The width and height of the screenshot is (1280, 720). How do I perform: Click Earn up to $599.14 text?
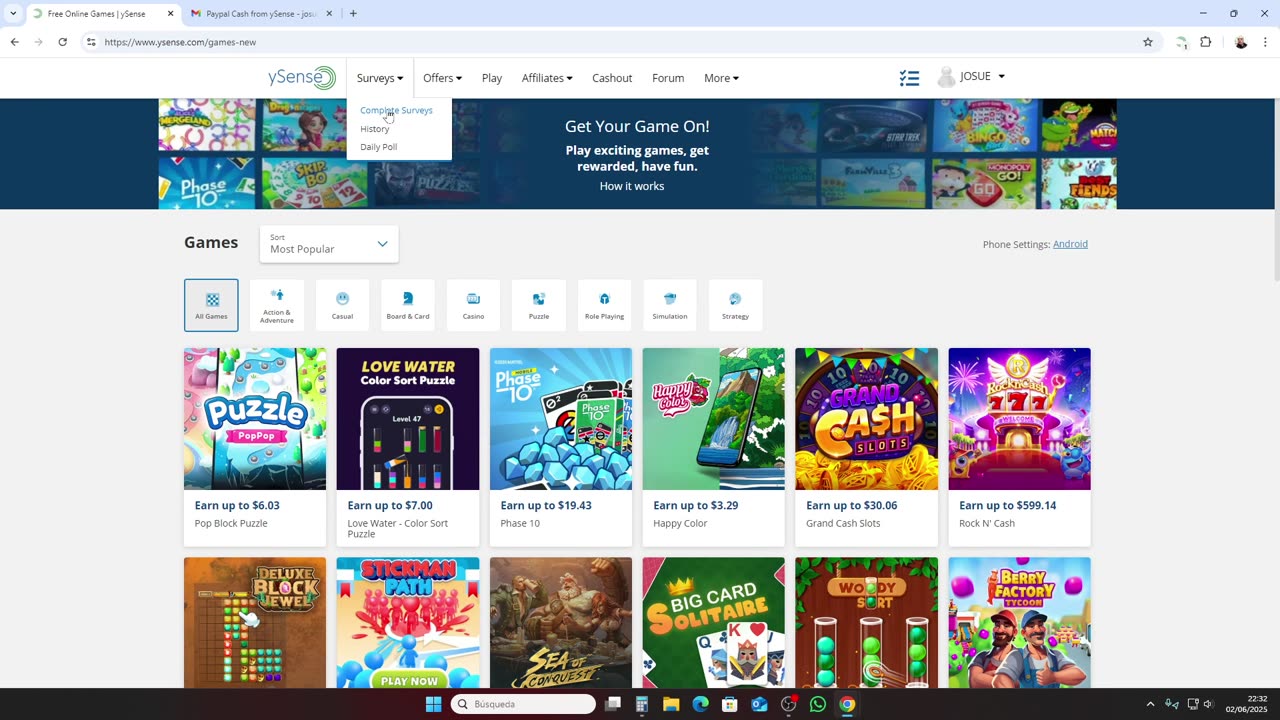[x=1008, y=505]
